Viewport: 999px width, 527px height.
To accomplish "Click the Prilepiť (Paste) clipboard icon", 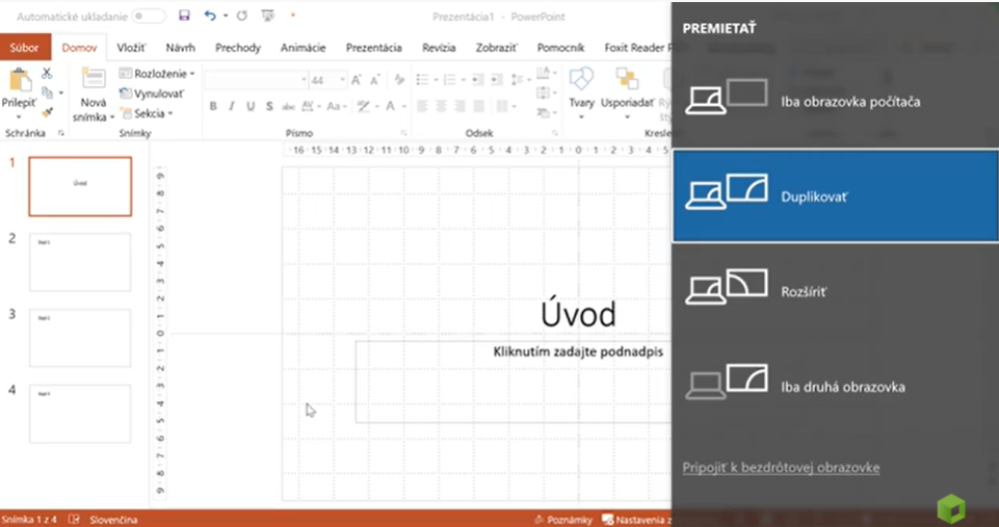I will pos(20,82).
